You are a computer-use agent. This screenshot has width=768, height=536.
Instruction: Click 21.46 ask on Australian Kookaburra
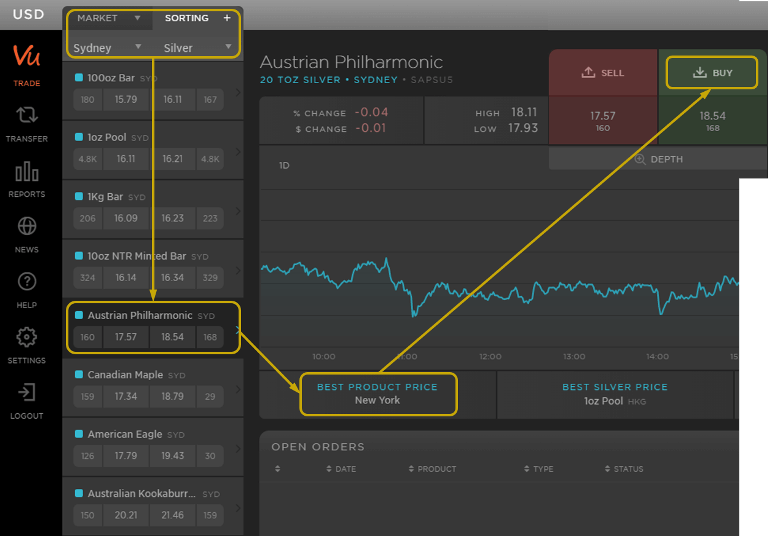tap(172, 515)
